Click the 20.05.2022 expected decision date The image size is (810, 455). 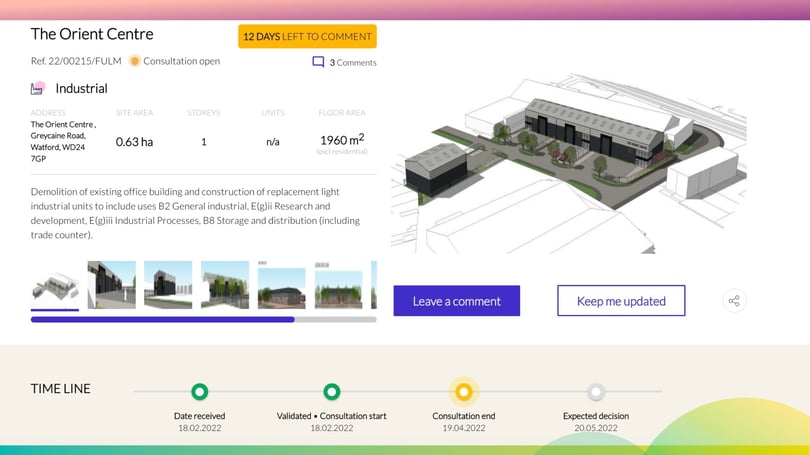pyautogui.click(x=596, y=428)
